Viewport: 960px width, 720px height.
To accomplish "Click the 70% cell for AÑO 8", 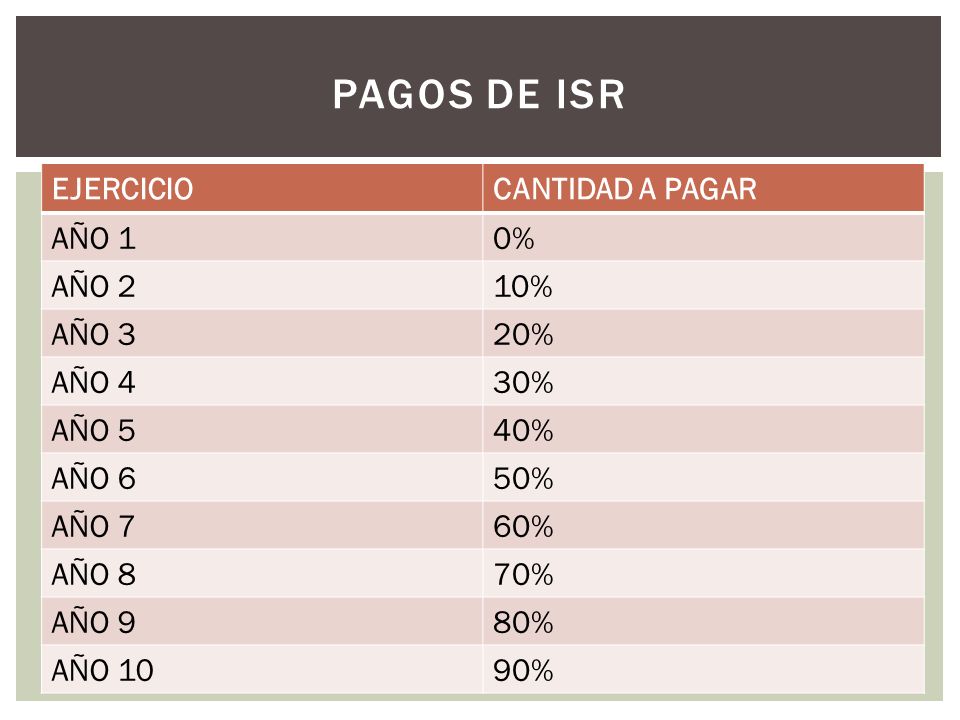I will coord(703,574).
